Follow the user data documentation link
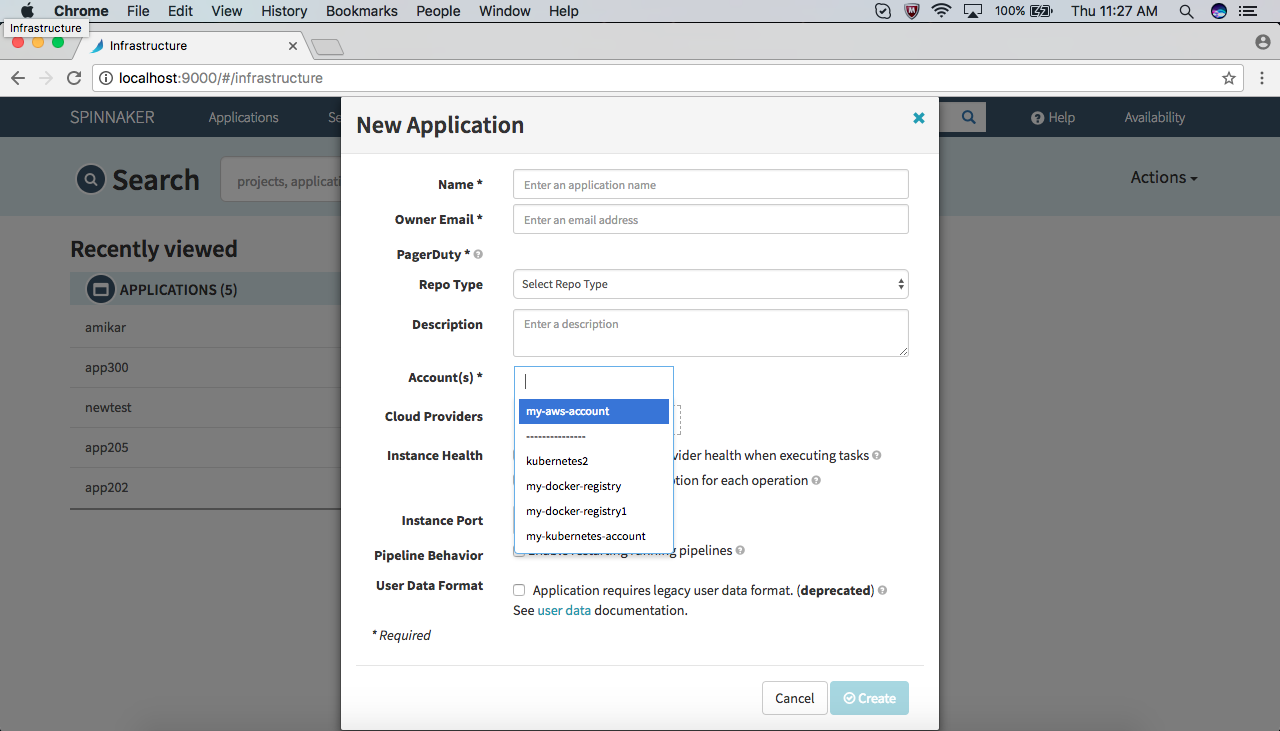The width and height of the screenshot is (1280, 731). 564,610
